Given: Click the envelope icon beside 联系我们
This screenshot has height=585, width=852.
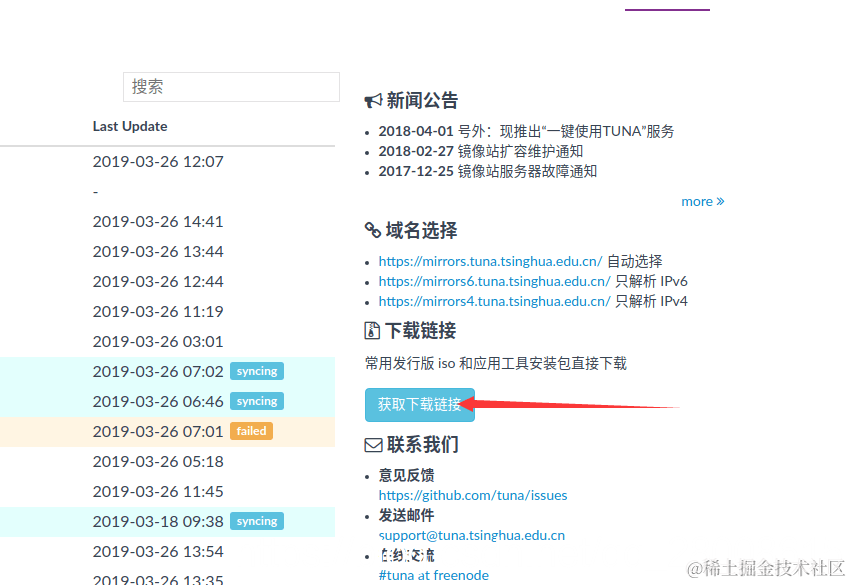Looking at the screenshot, I should coord(373,445).
